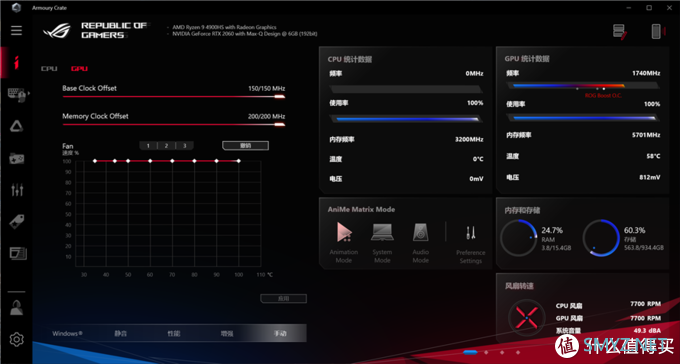Select Audio Mode in AniMe Matrix

(421, 243)
